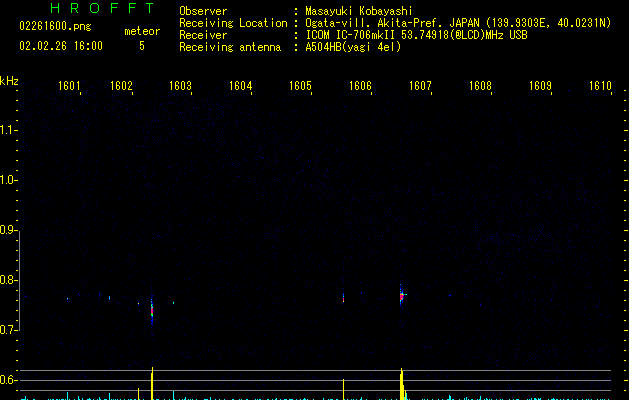Image resolution: width=629 pixels, height=400 pixels.
Task: Click the meteor count value 5
Action: (142, 46)
